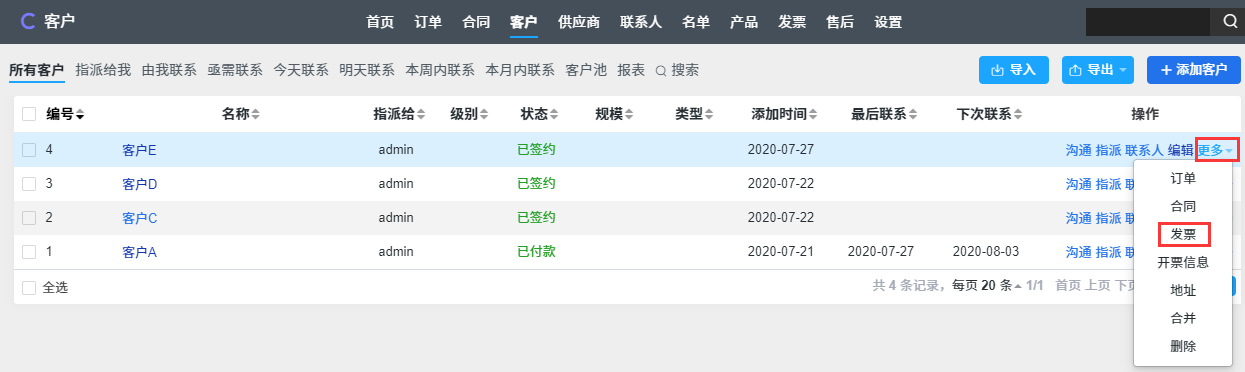This screenshot has width=1245, height=372.
Task: Tick the checkbox for customer row 4
Action: (29, 150)
